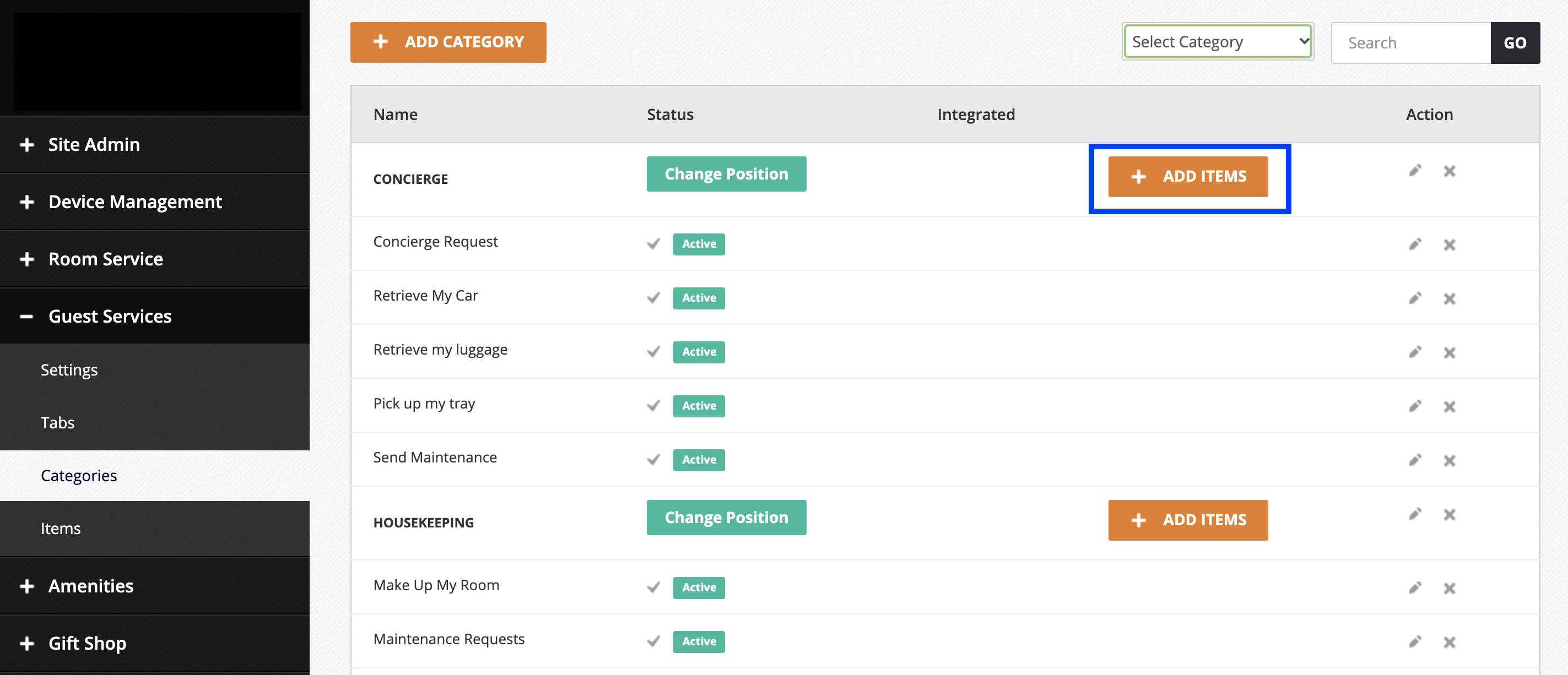The image size is (1568, 675).
Task: Collapse the Guest Services section
Action: tap(110, 316)
